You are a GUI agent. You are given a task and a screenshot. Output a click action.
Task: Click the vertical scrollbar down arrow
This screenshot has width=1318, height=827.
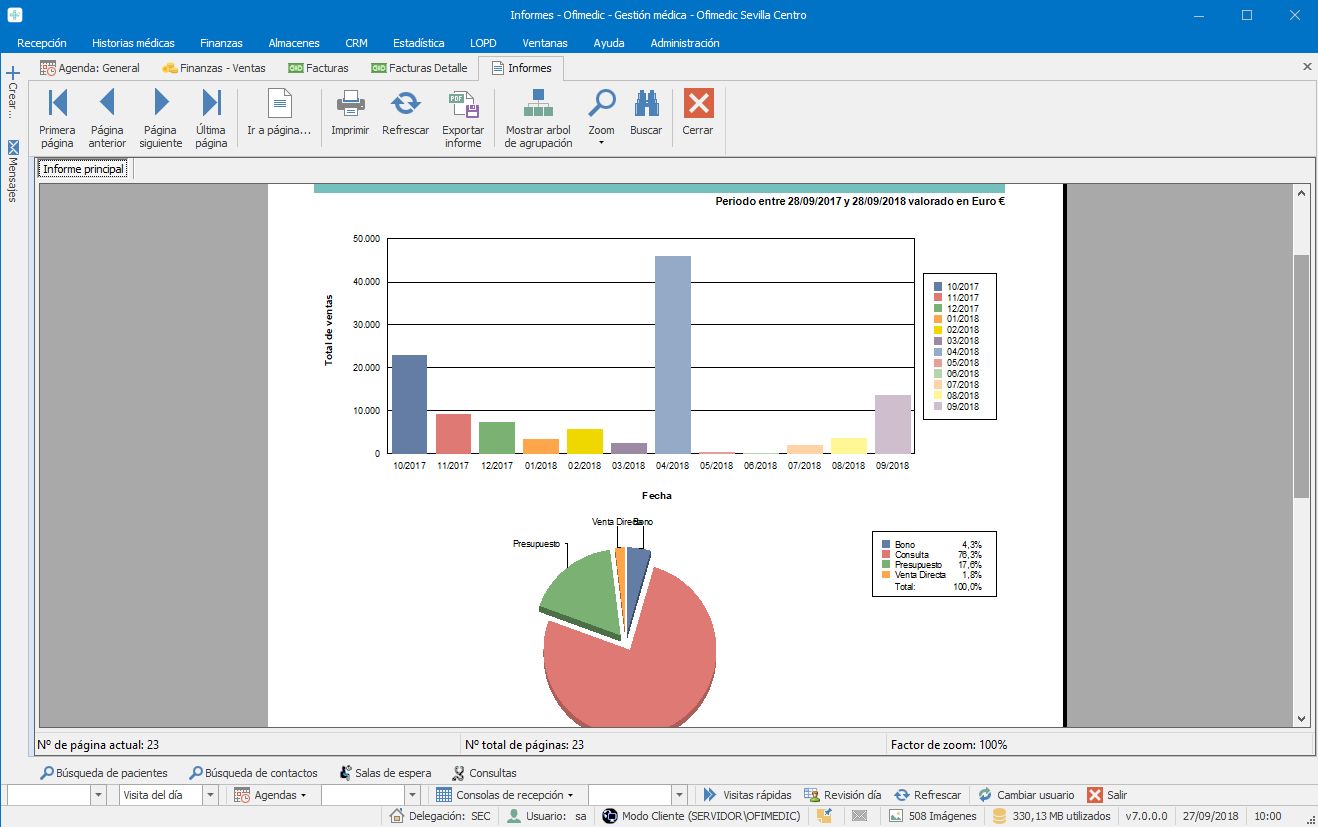coord(1301,718)
